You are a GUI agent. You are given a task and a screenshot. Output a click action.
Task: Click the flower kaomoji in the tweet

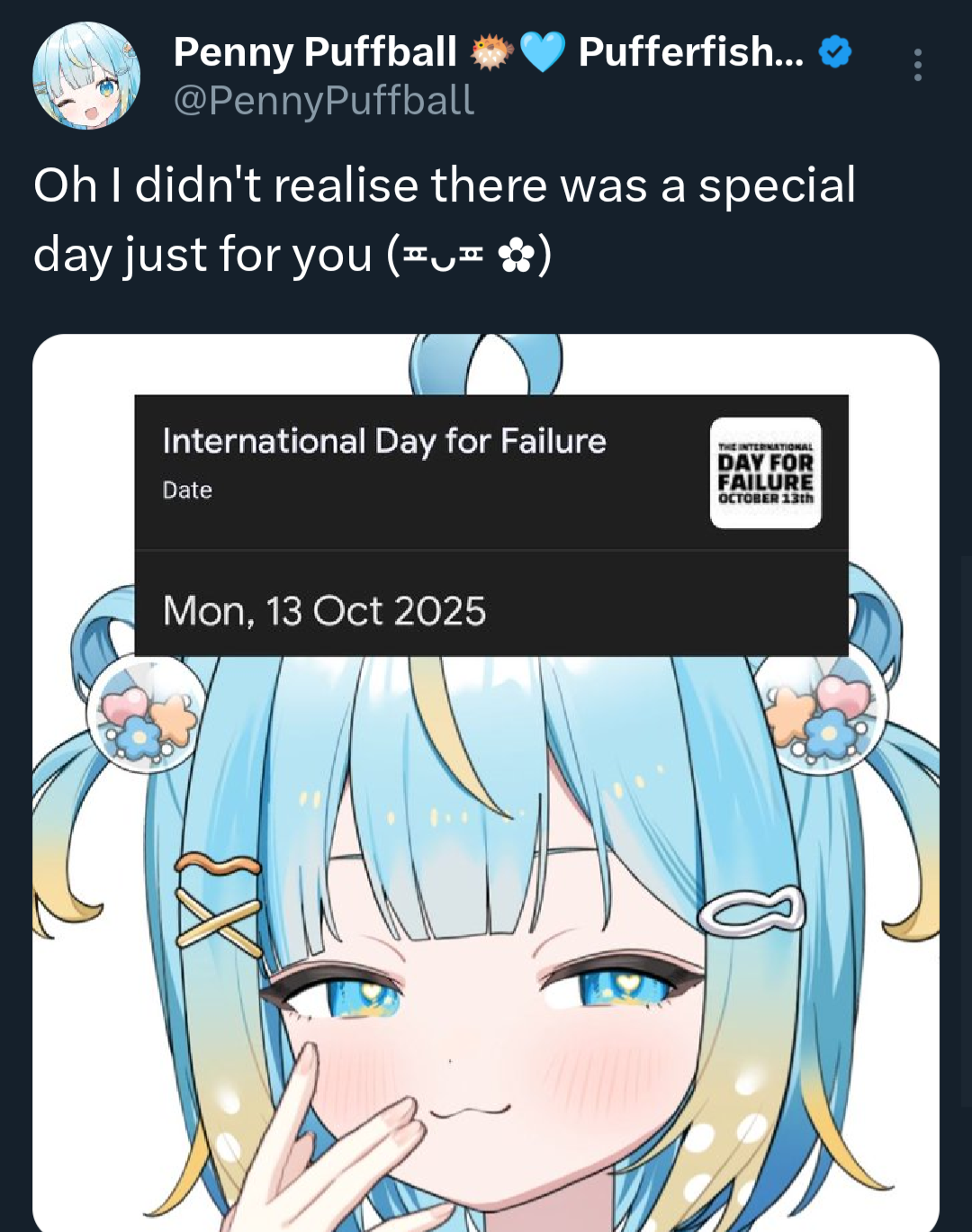[x=469, y=256]
